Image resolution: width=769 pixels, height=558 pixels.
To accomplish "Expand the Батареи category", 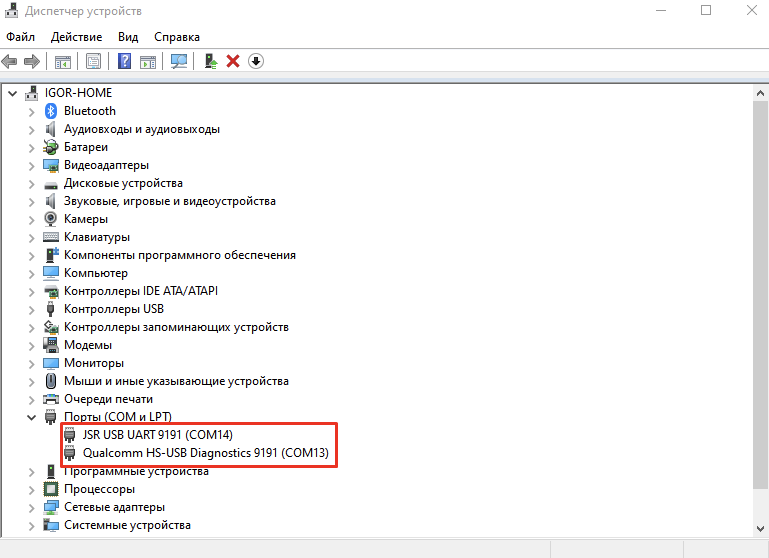I will [31, 148].
